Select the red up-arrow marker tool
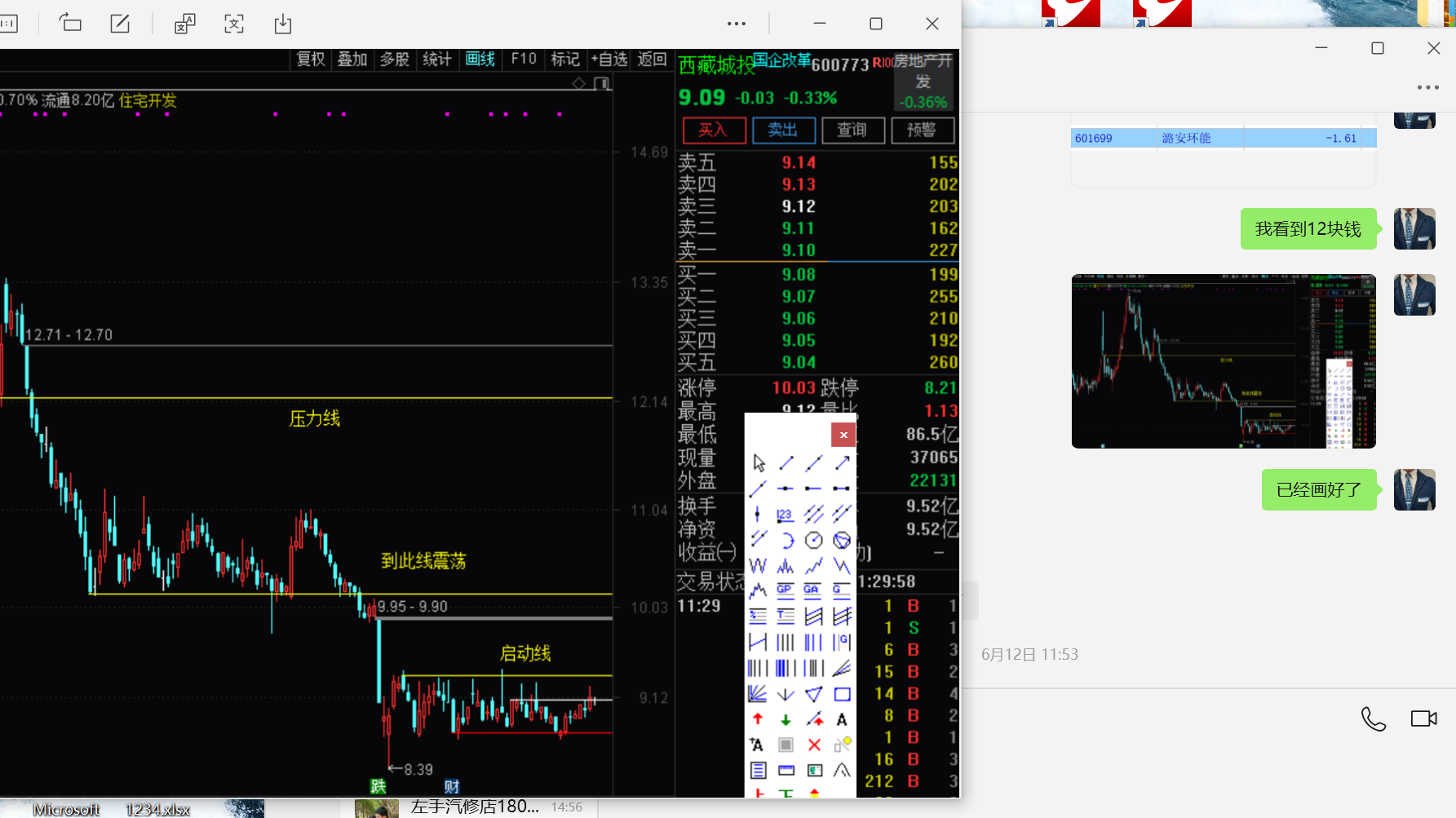The height and width of the screenshot is (818, 1456). click(758, 719)
